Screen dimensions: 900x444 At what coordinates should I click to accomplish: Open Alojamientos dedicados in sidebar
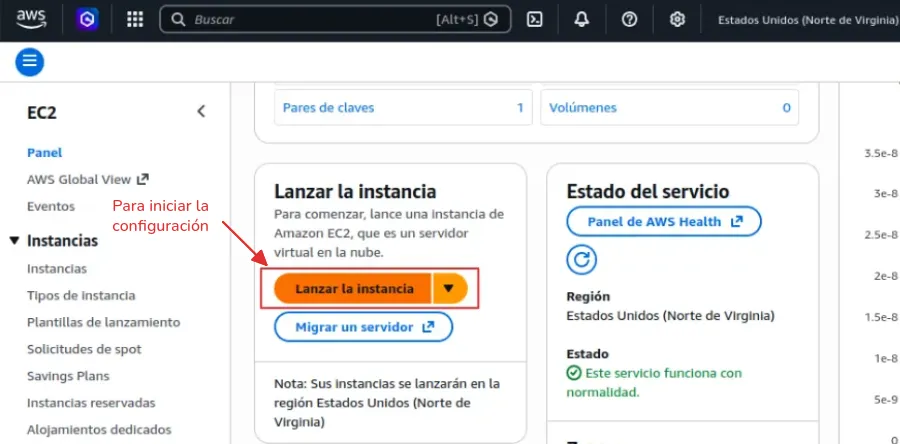click(99, 430)
